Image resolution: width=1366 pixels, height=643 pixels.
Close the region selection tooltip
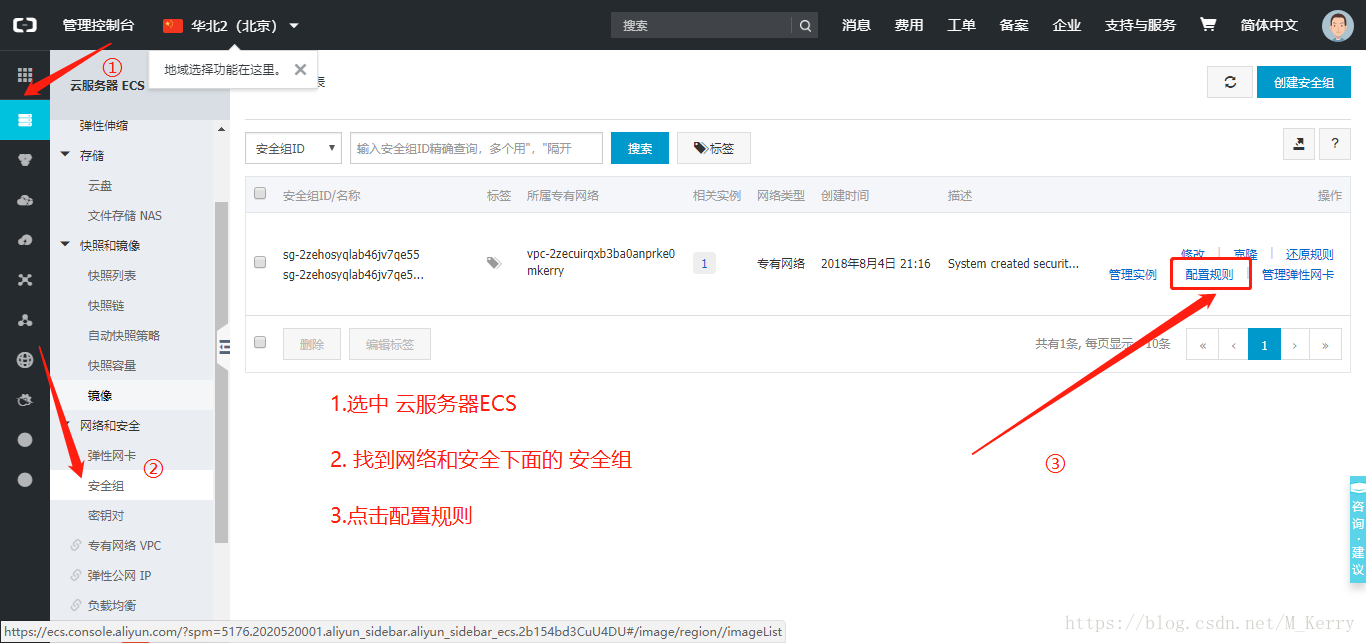300,69
